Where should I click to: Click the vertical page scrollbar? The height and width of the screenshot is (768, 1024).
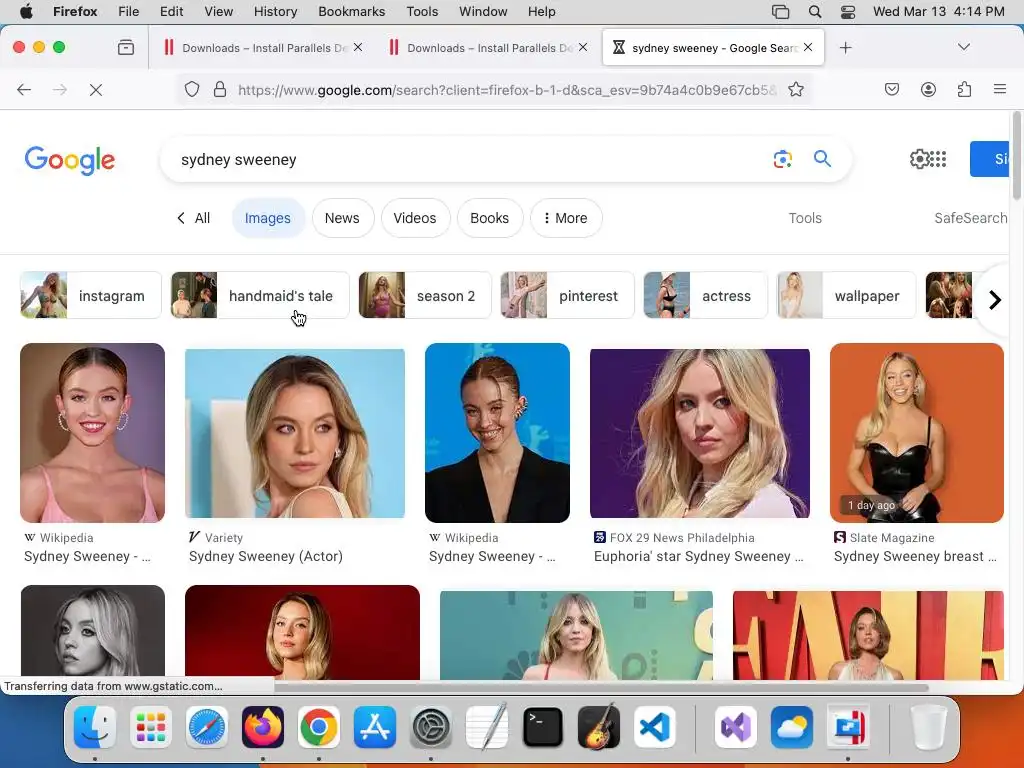point(1016,155)
